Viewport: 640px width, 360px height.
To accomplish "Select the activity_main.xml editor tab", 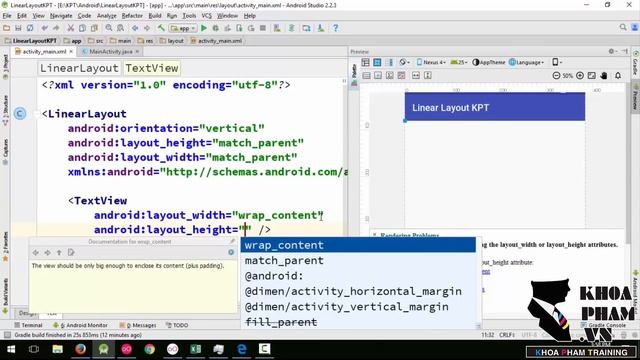I will click(44, 51).
